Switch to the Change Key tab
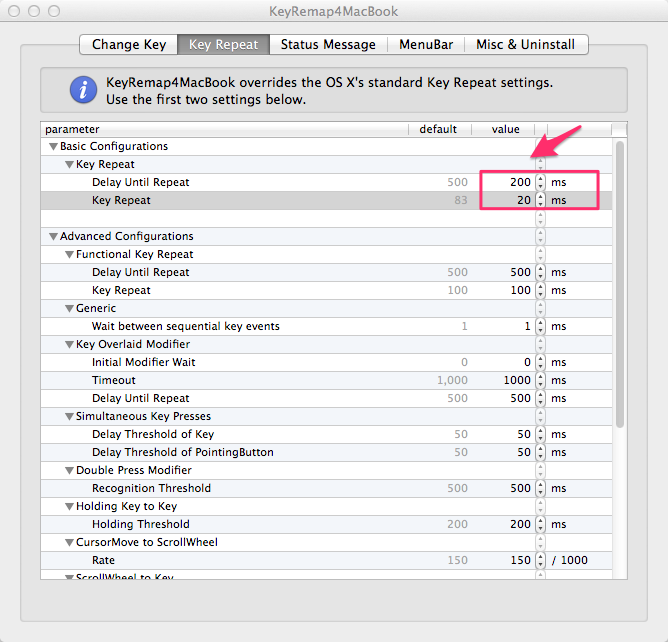Viewport: 668px width, 642px height. [129, 44]
